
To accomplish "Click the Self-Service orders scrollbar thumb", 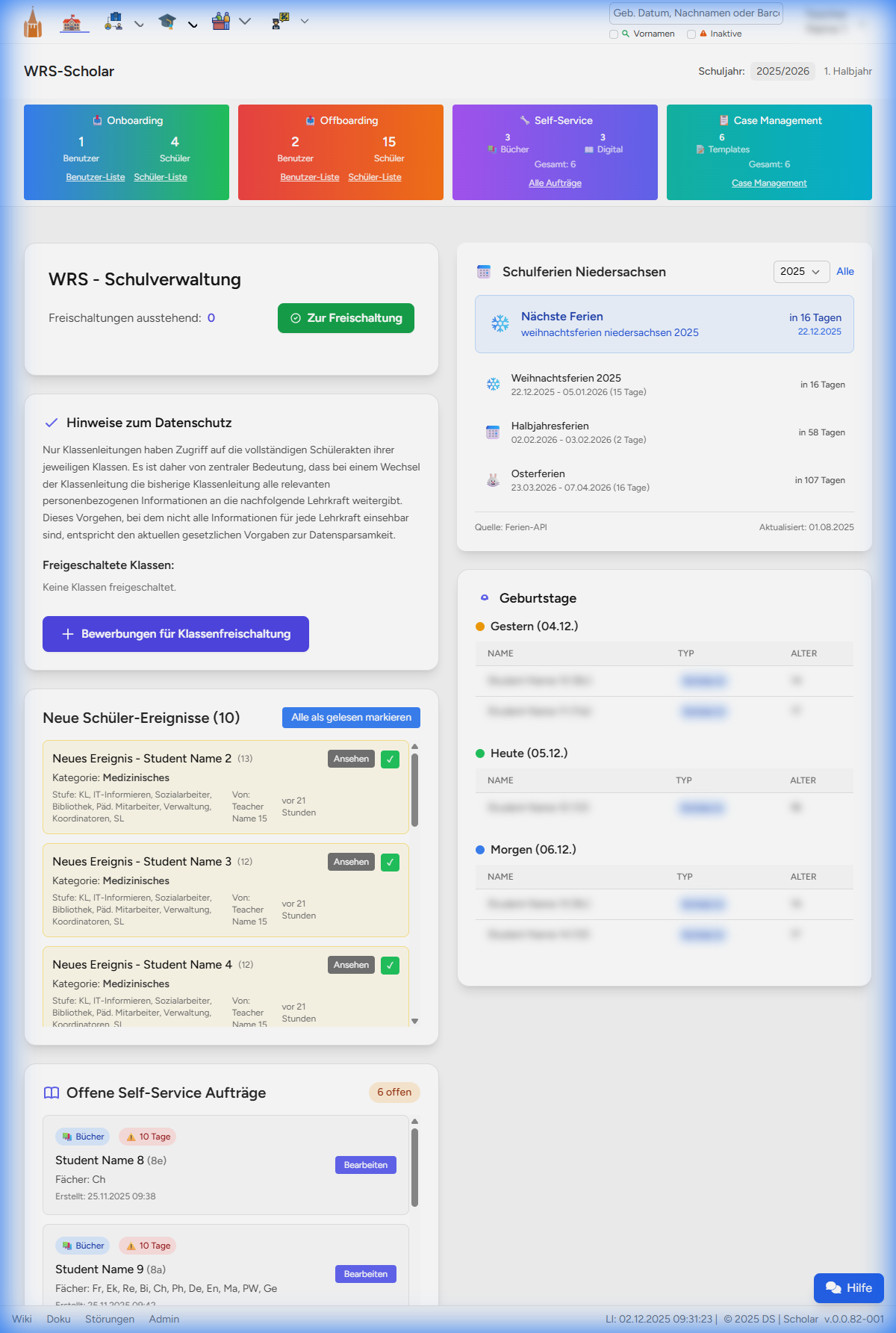I will [x=414, y=1167].
